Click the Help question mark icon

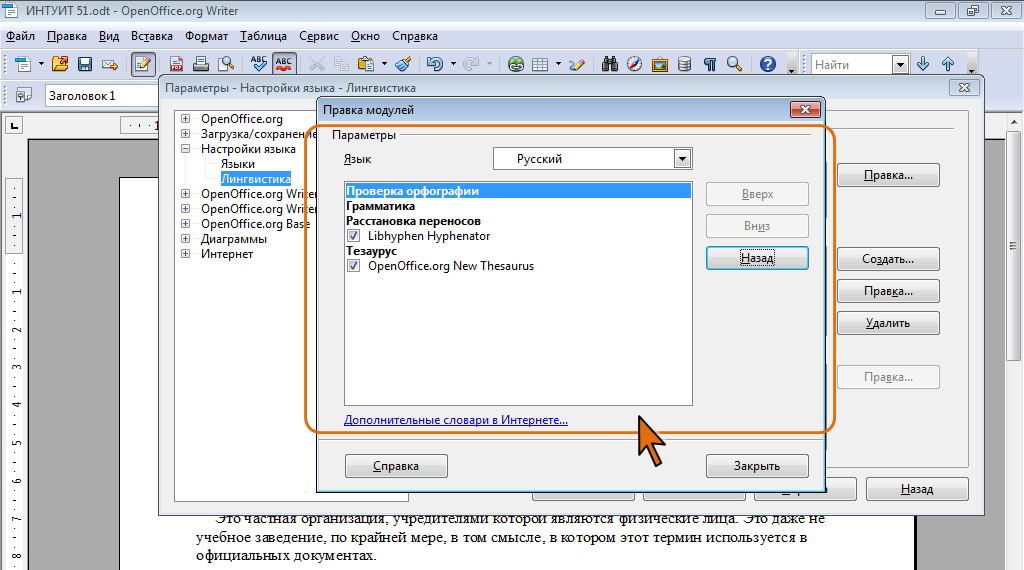pyautogui.click(x=767, y=64)
